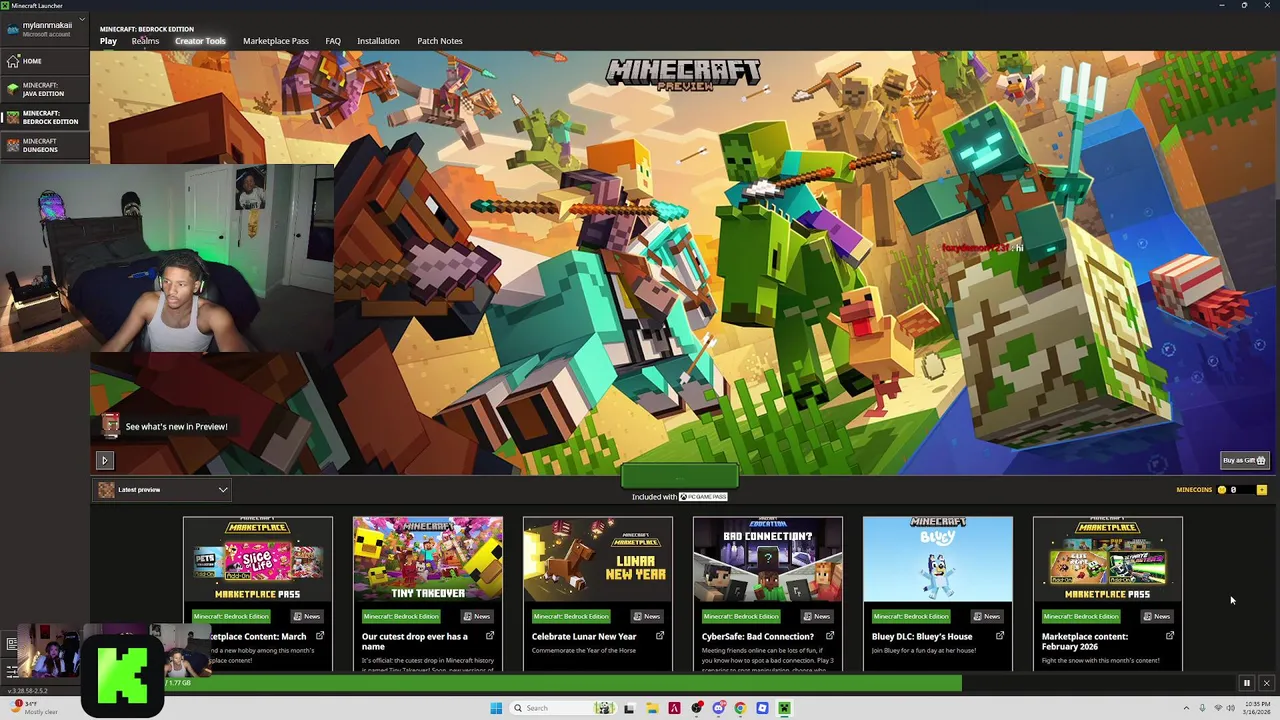Select Minecraft: Bedrock Edition in the sidebar

click(x=44, y=117)
